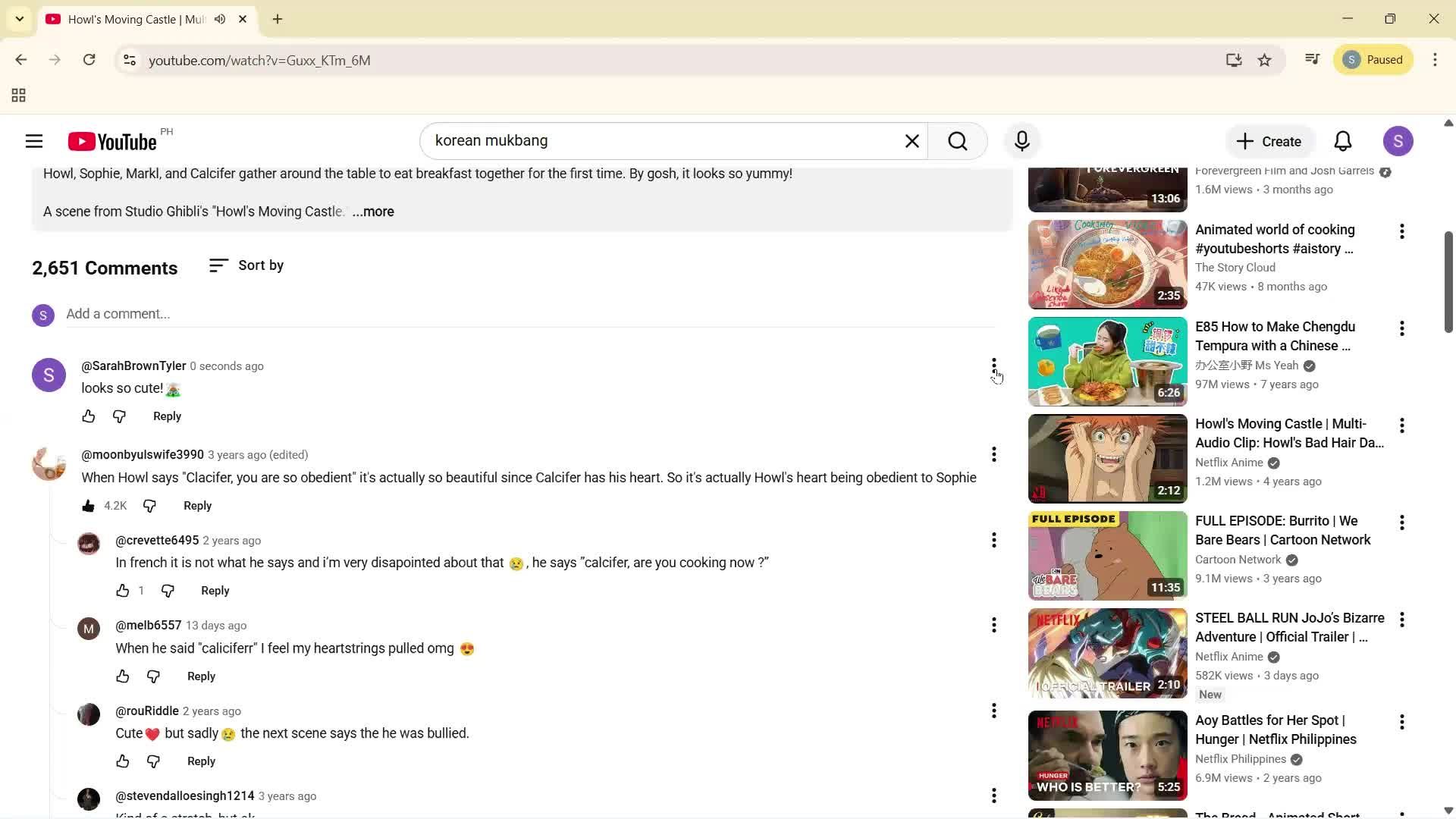Image resolution: width=1456 pixels, height=819 pixels.
Task: Clear the search box with the X icon
Action: pyautogui.click(x=912, y=141)
